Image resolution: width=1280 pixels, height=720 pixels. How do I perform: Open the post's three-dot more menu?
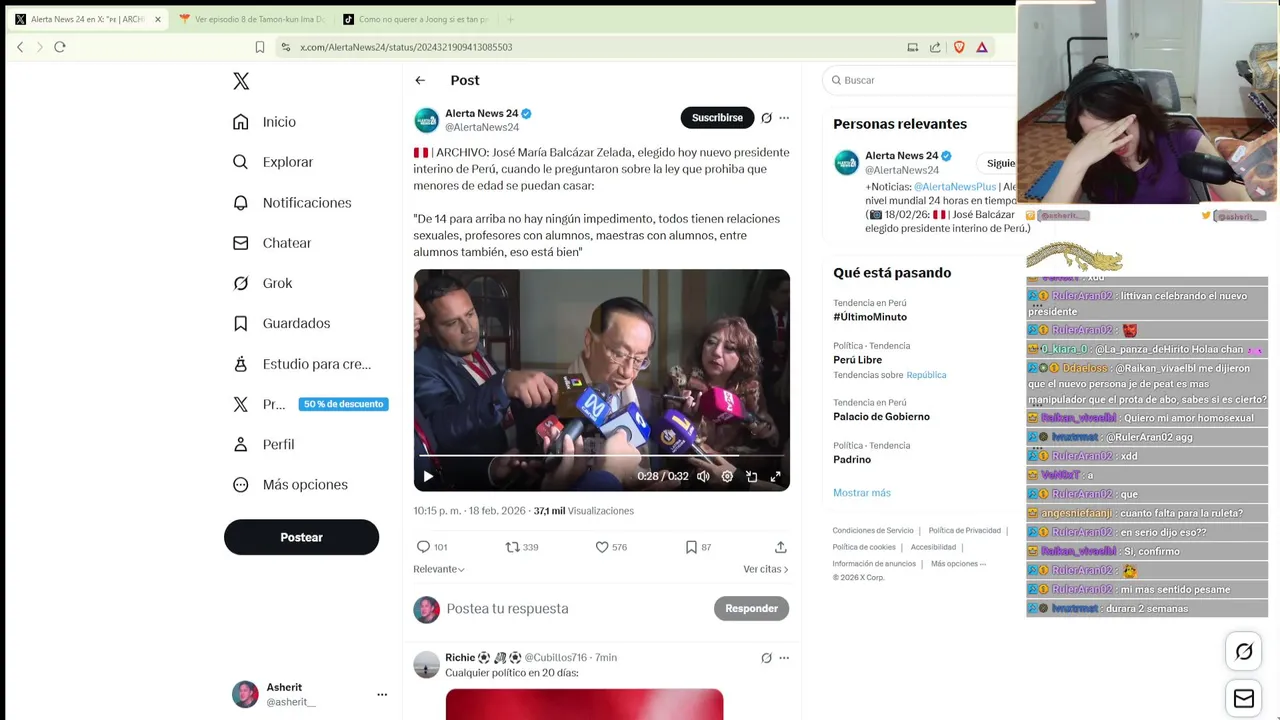point(784,118)
